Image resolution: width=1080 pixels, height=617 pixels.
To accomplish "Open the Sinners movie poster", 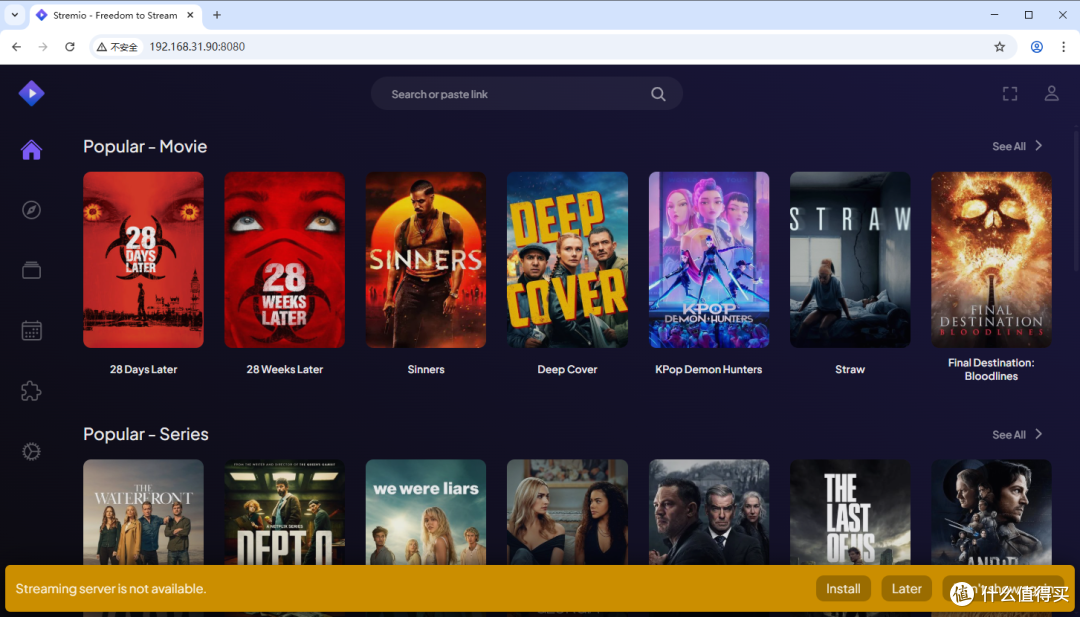I will pyautogui.click(x=426, y=260).
